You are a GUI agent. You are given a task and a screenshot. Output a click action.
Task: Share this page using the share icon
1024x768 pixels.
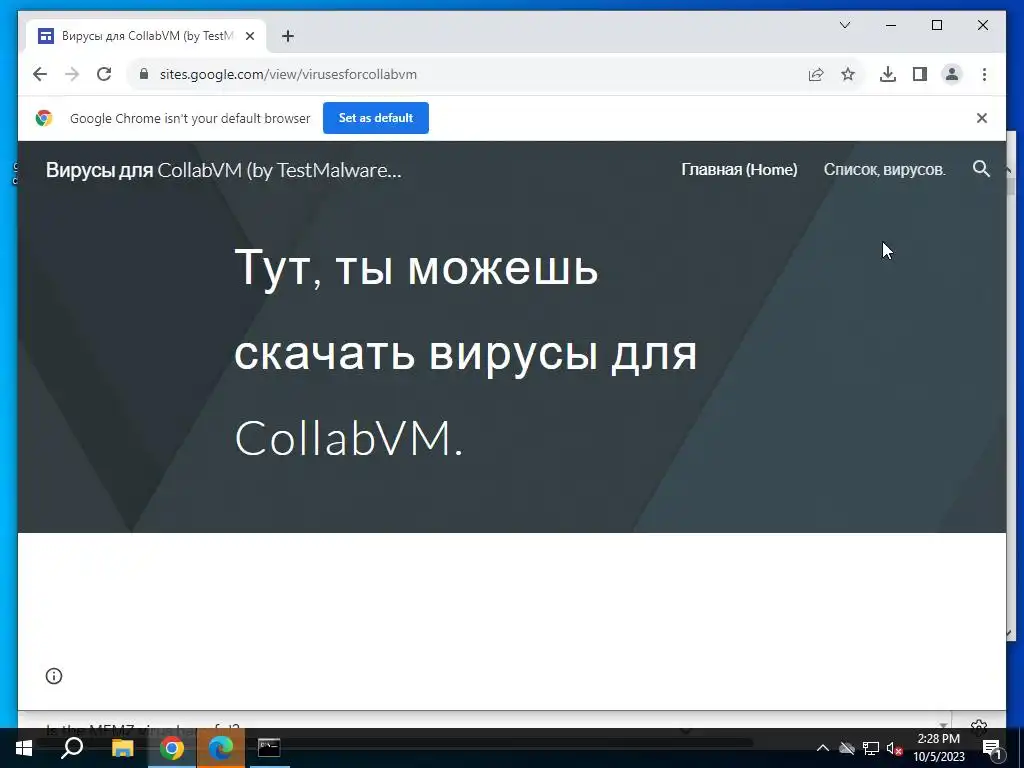[x=816, y=74]
